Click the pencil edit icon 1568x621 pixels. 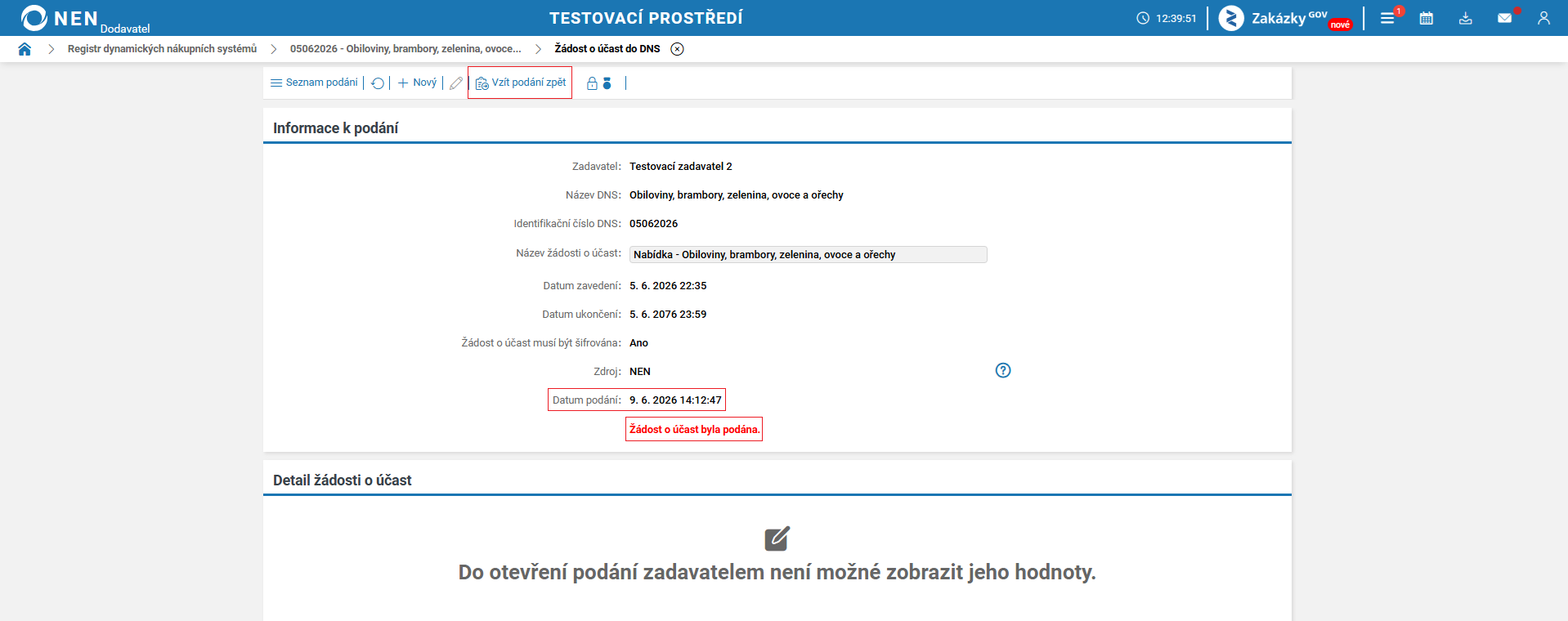point(456,83)
